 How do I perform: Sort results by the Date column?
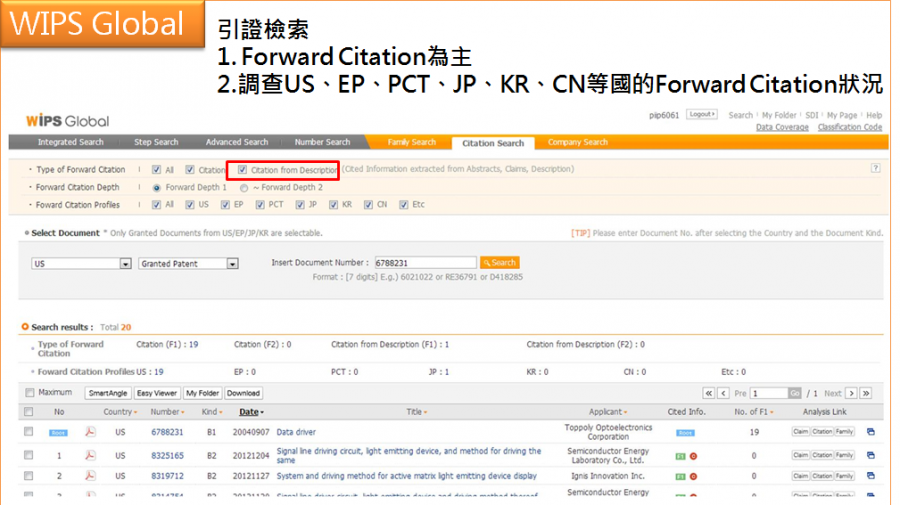[x=250, y=412]
